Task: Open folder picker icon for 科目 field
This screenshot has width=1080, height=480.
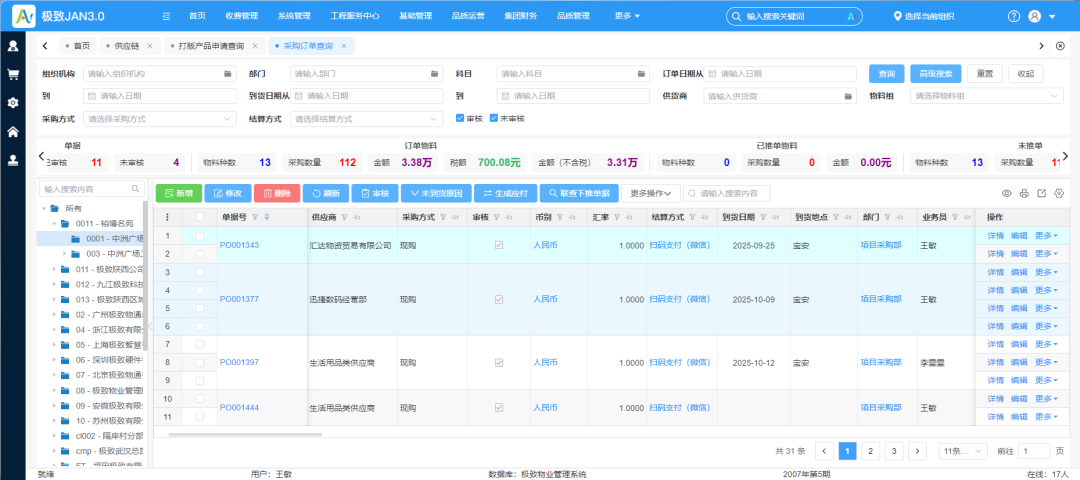Action: 641,74
